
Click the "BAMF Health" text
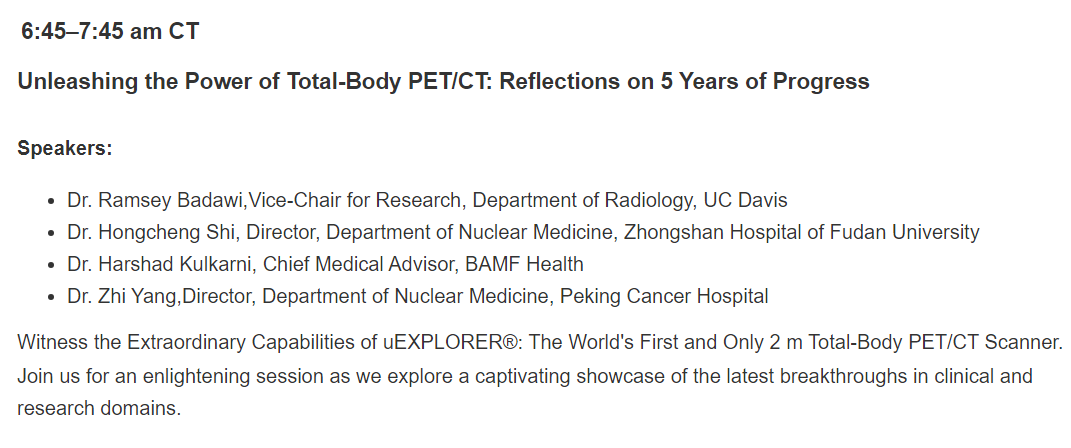(523, 265)
